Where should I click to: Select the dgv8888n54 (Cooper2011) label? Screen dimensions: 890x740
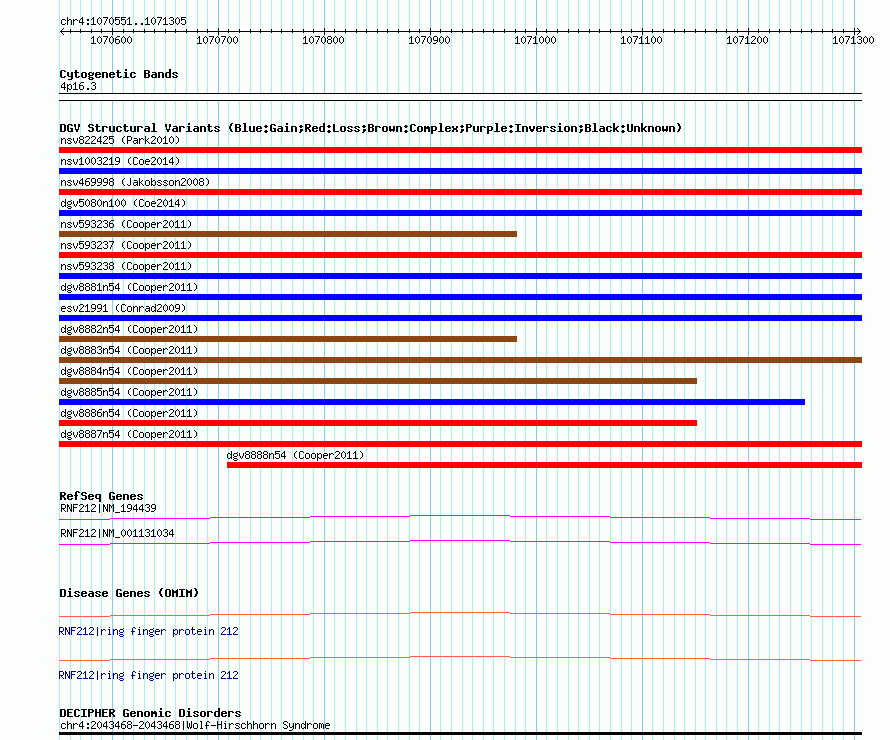point(295,455)
